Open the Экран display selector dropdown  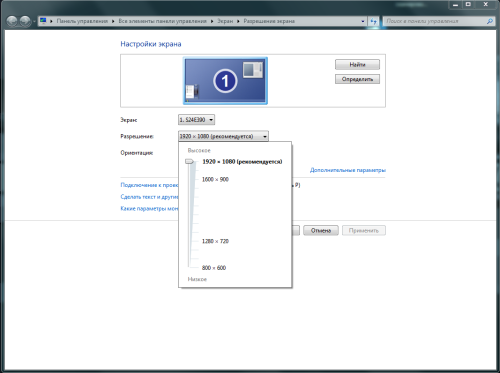pyautogui.click(x=196, y=120)
